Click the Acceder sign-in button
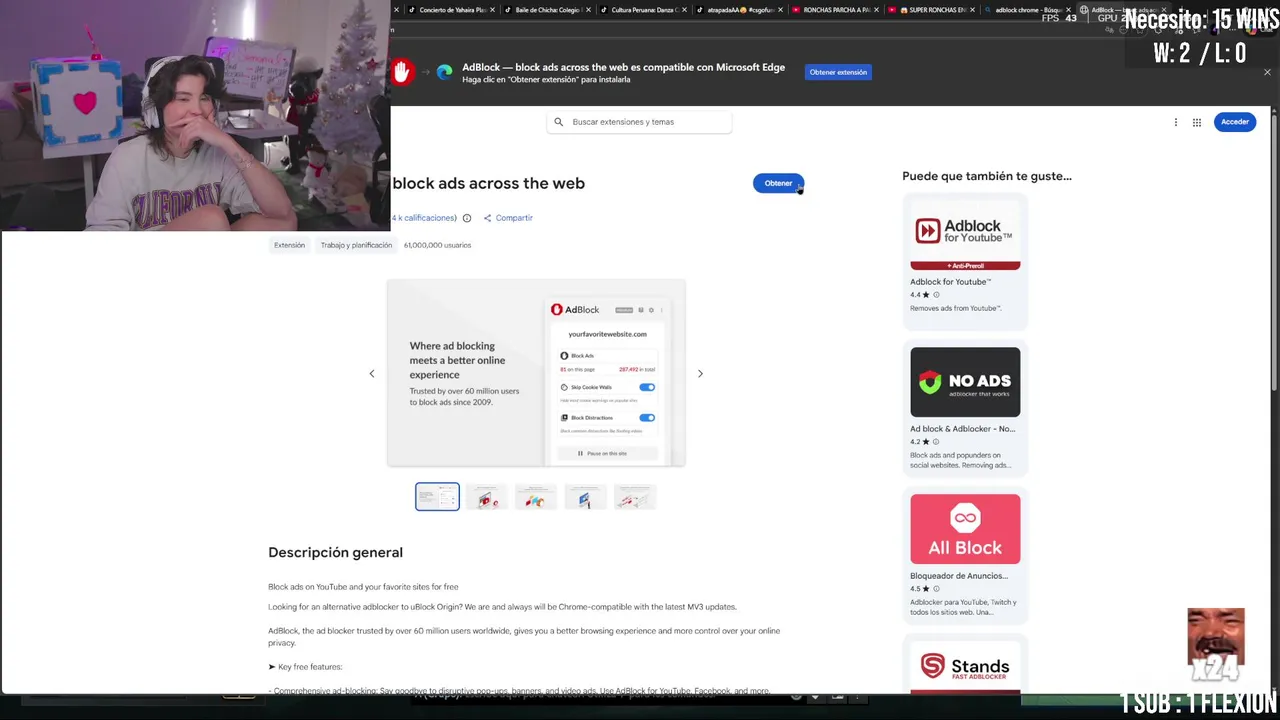This screenshot has height=720, width=1280. (1235, 122)
